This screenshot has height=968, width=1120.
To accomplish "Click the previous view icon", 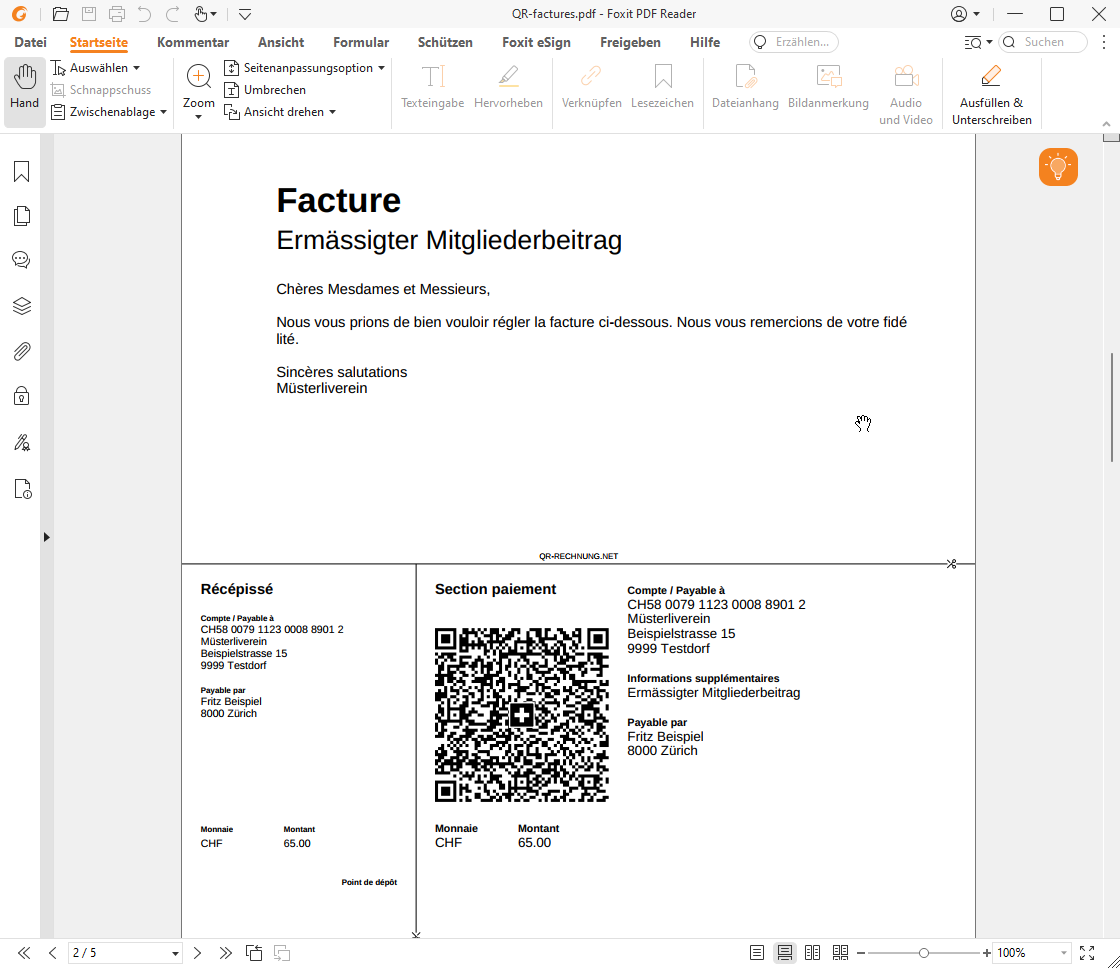I will pos(254,952).
